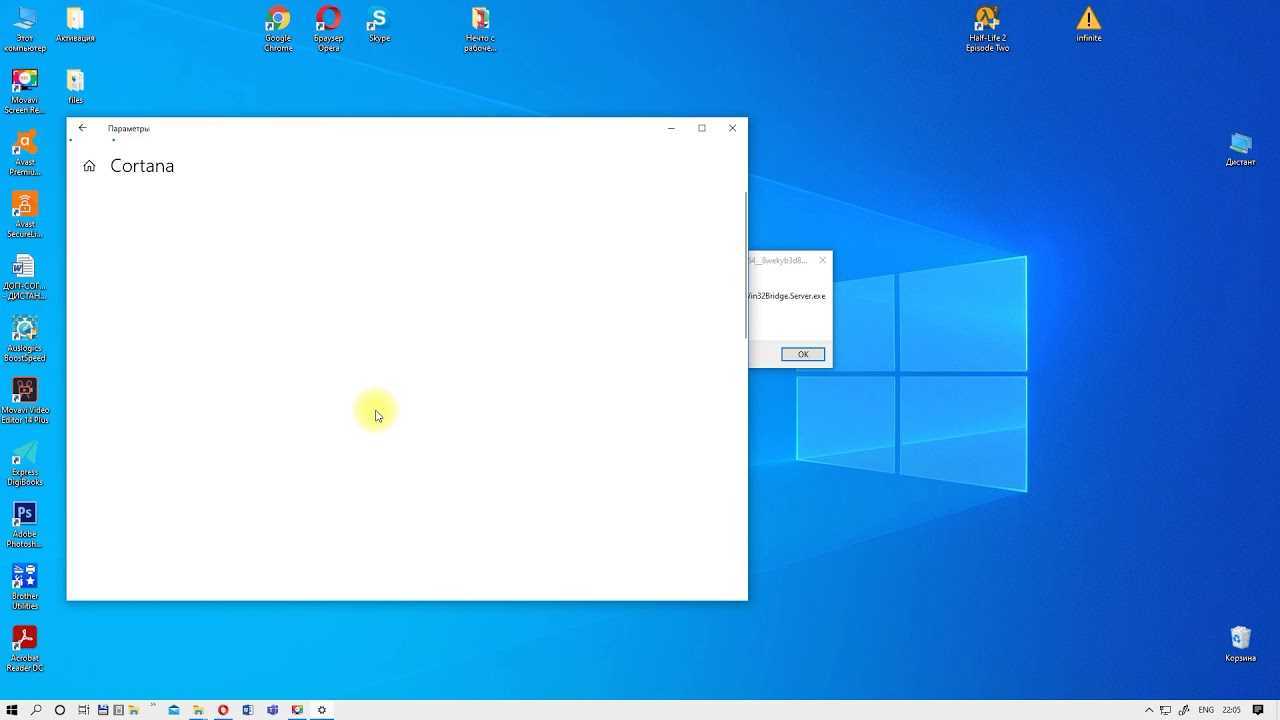Switch to Opera on the taskbar

(223, 710)
